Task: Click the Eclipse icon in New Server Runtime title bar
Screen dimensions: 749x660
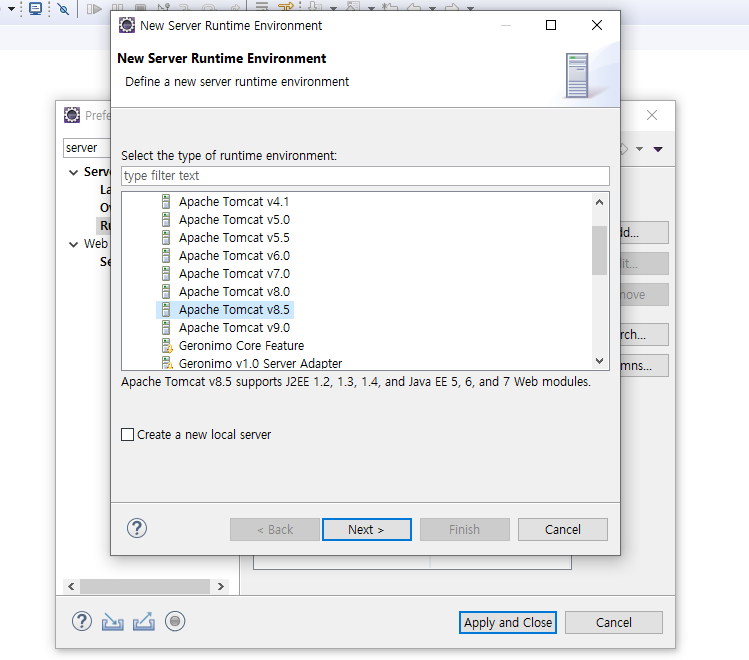Action: pos(127,25)
